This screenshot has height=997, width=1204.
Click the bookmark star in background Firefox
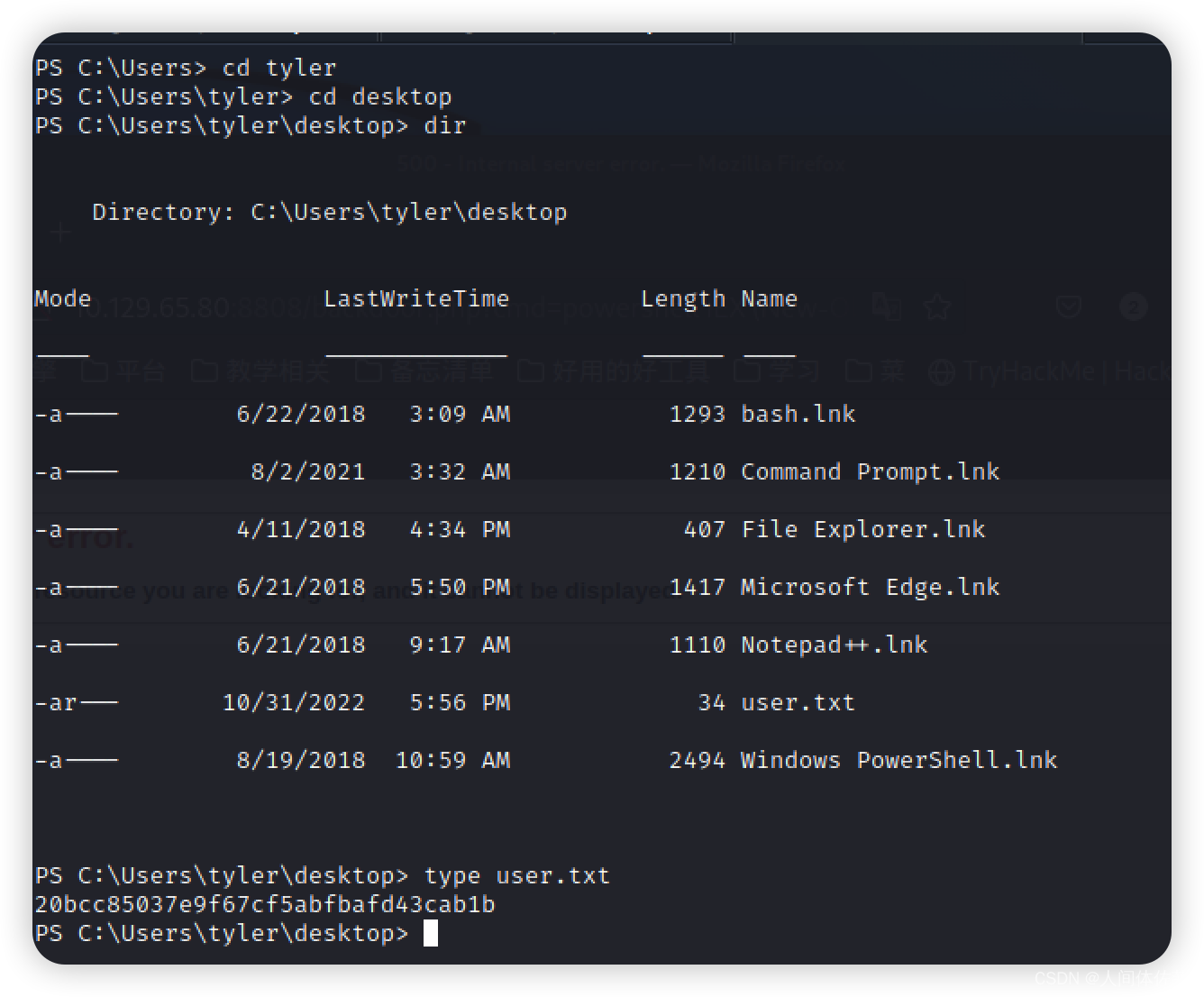[x=937, y=307]
